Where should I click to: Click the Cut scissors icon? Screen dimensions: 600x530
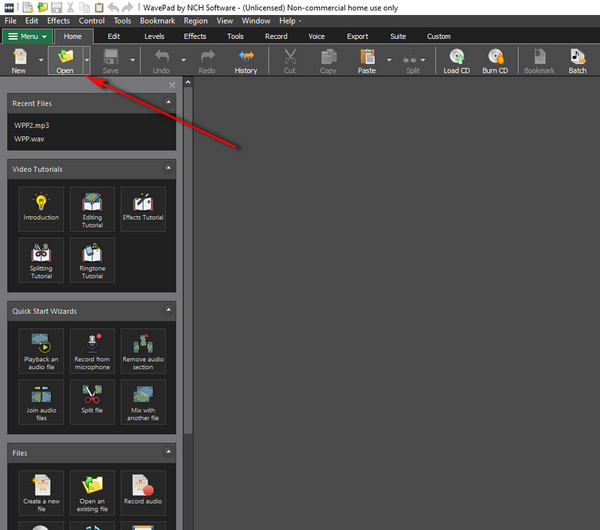(290, 60)
